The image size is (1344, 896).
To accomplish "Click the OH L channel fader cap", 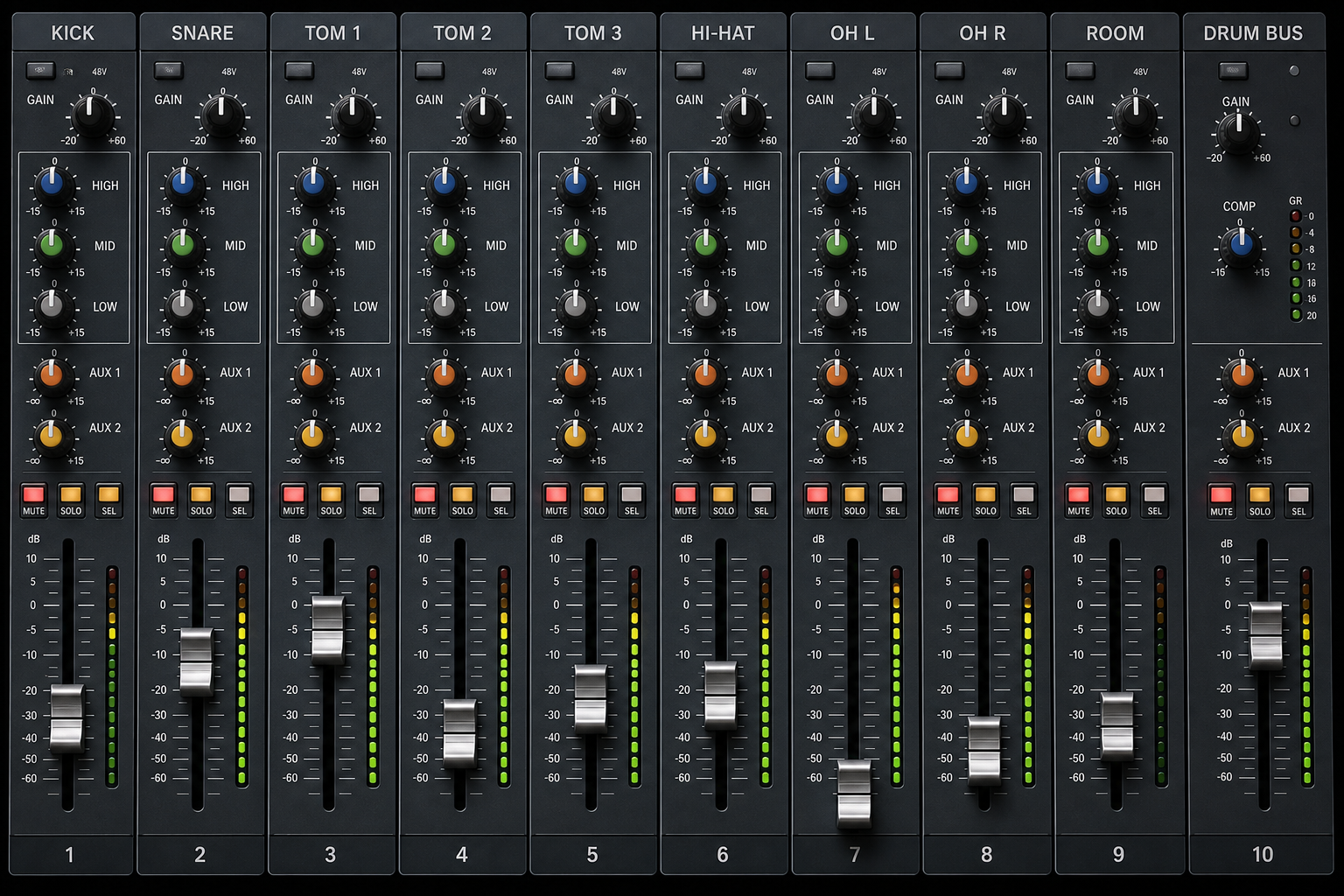I will click(854, 794).
